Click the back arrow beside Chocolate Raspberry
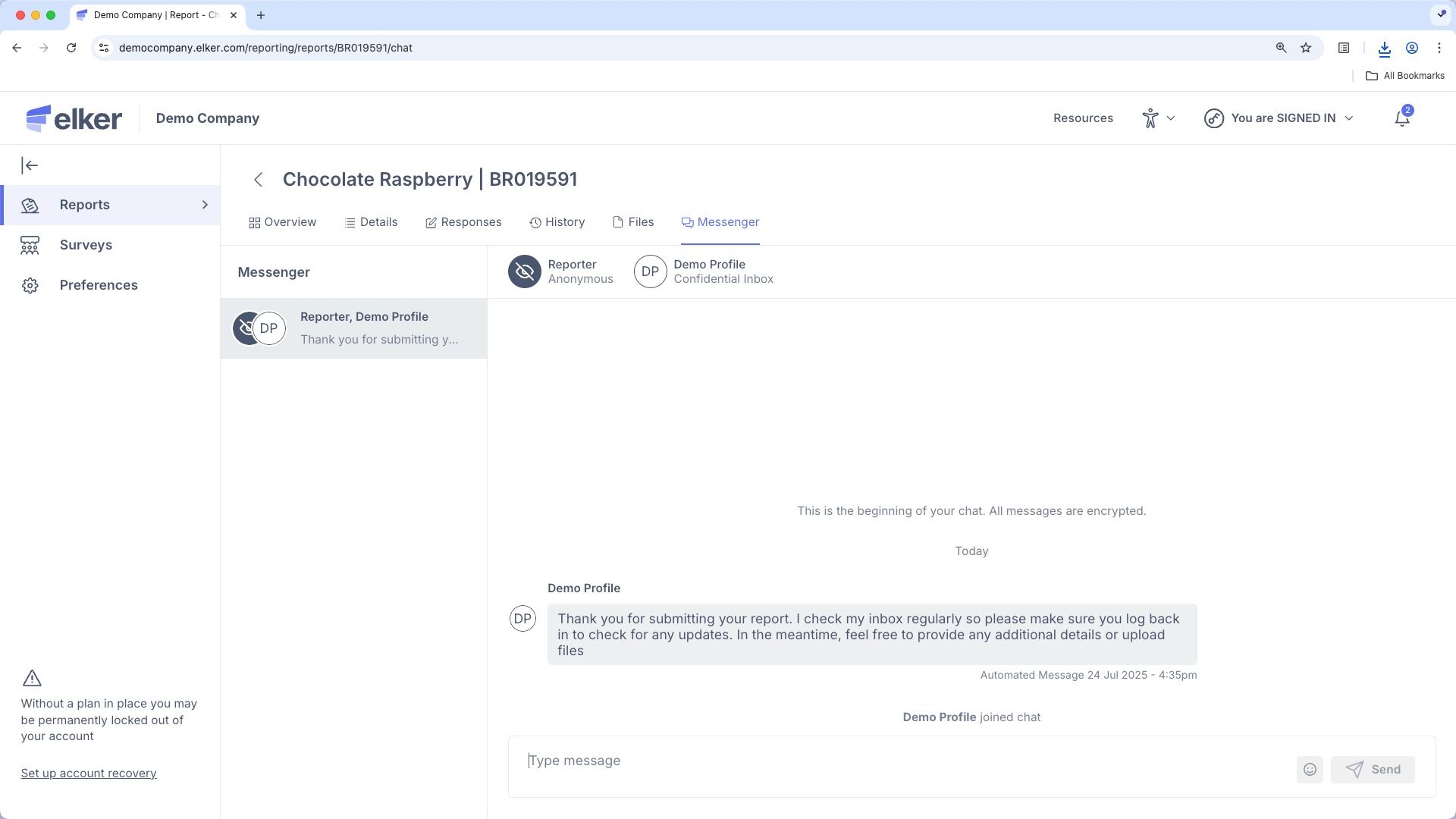 pos(258,180)
